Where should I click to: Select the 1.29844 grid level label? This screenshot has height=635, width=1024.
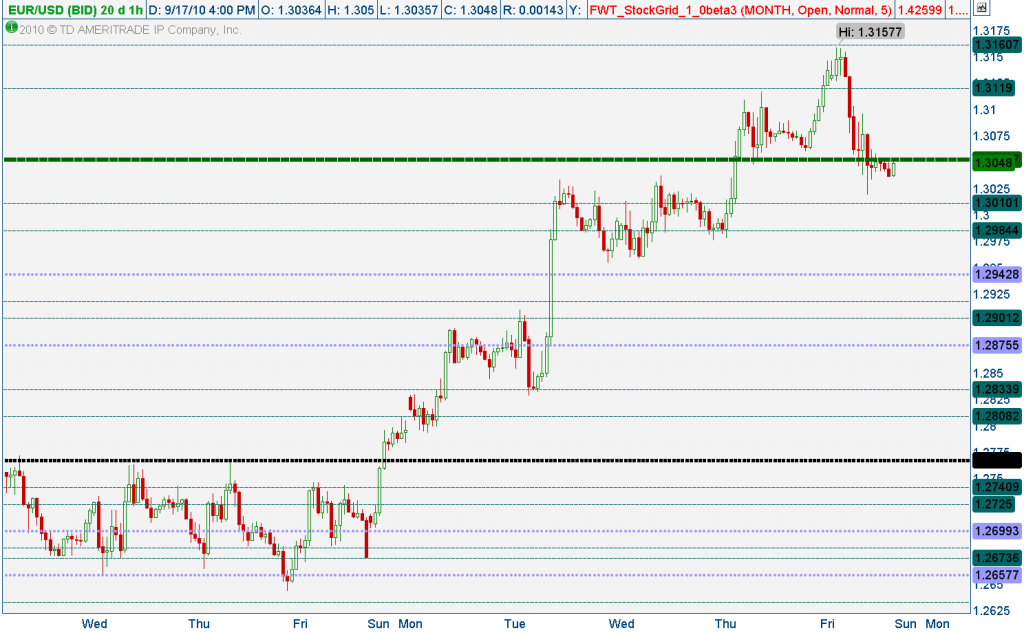996,230
